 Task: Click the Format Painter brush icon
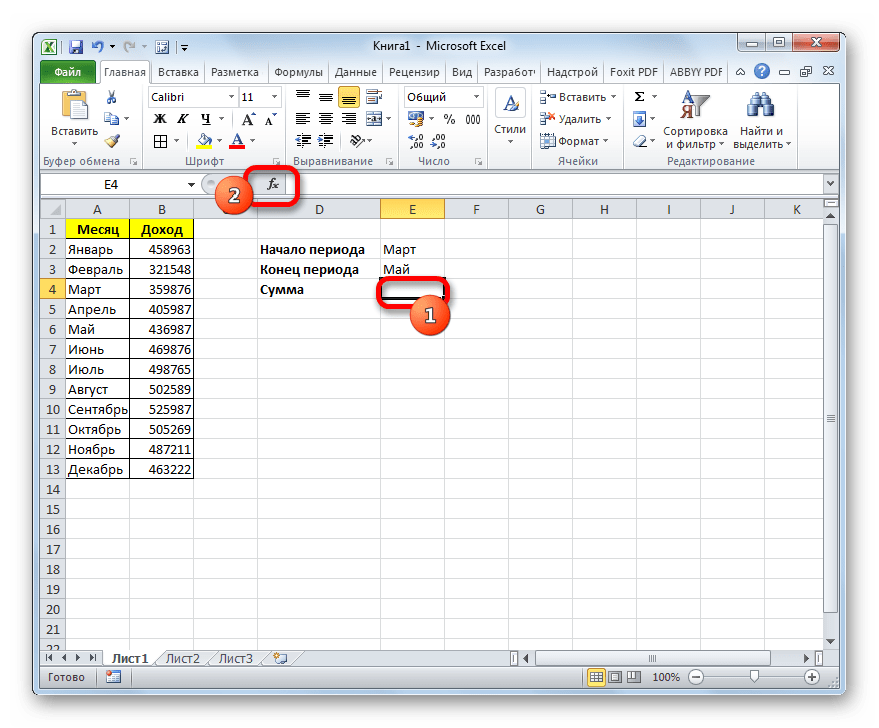coord(112,141)
